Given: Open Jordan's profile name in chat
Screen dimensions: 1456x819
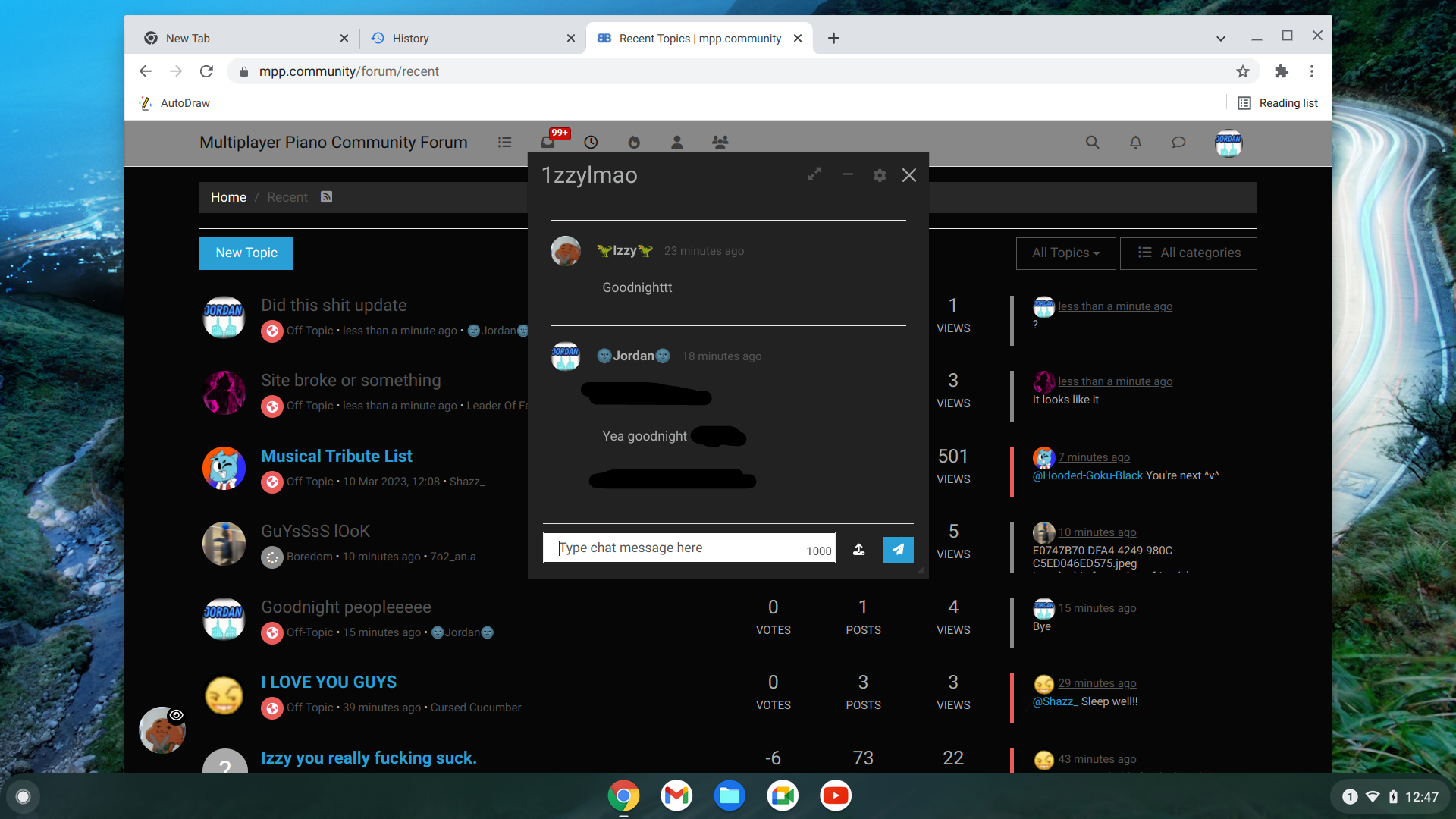Looking at the screenshot, I should click(x=633, y=356).
